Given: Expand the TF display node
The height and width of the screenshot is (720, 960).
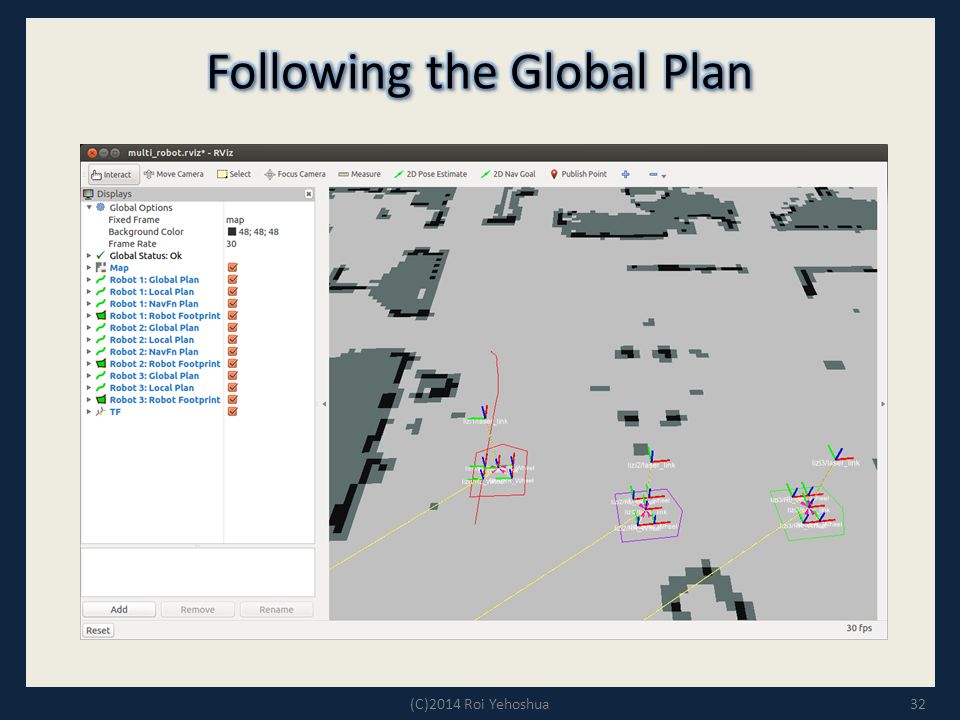Looking at the screenshot, I should coord(89,412).
